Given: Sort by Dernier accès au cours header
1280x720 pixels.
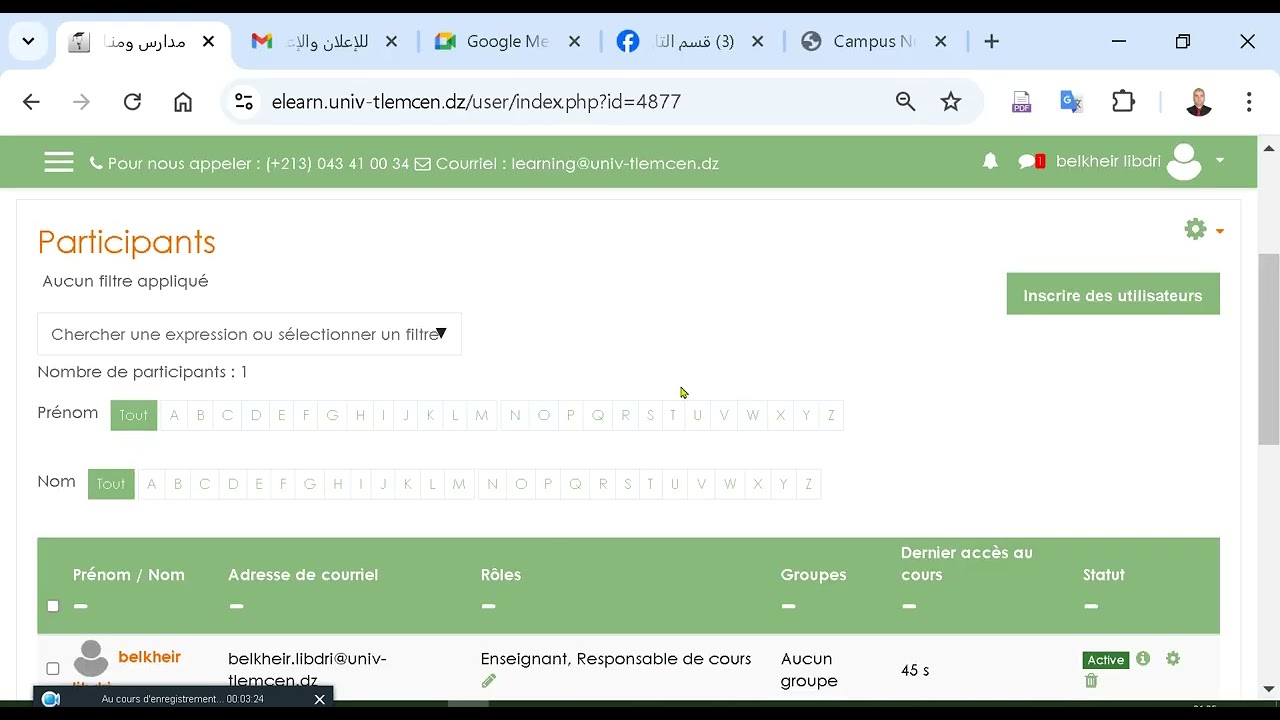Looking at the screenshot, I should [967, 563].
